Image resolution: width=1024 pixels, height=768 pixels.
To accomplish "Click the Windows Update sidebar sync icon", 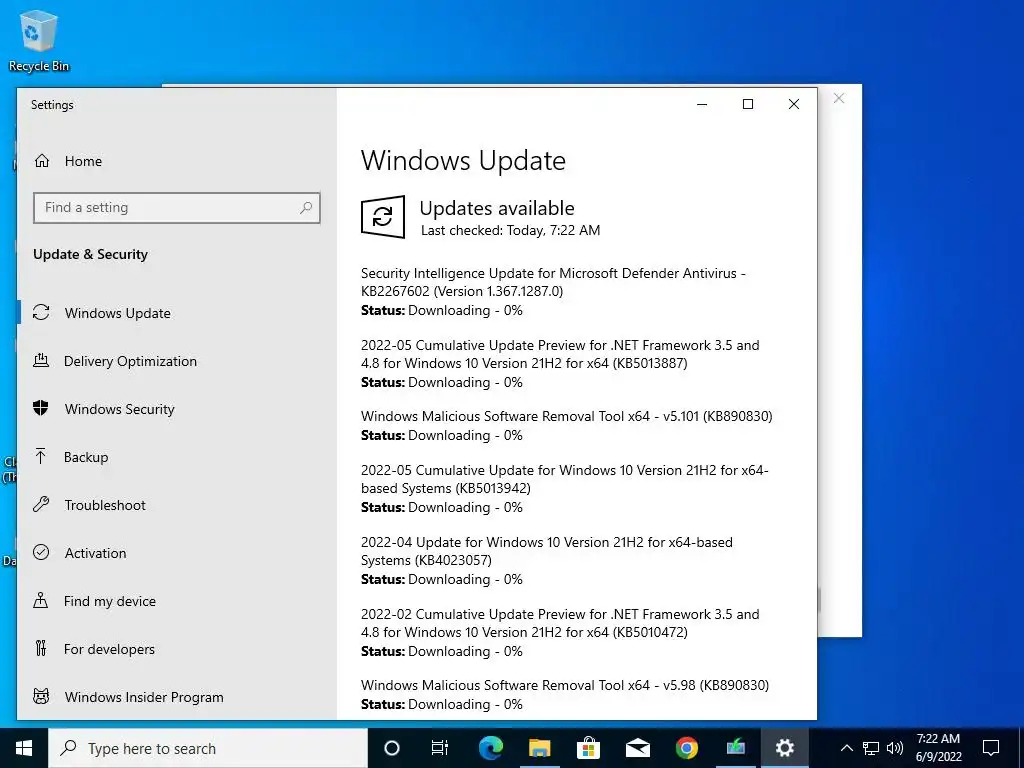I will [x=41, y=313].
